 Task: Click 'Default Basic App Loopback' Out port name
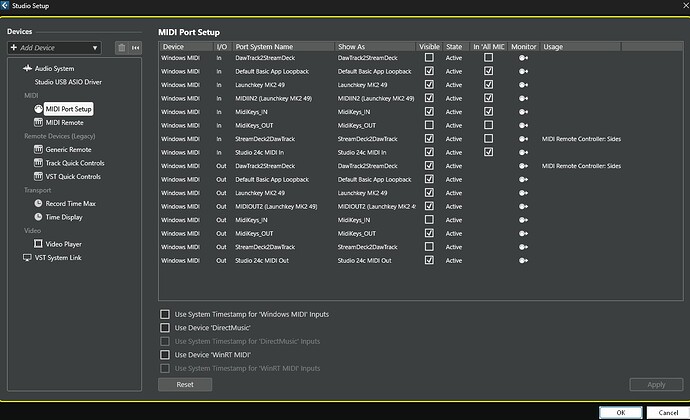272,180
